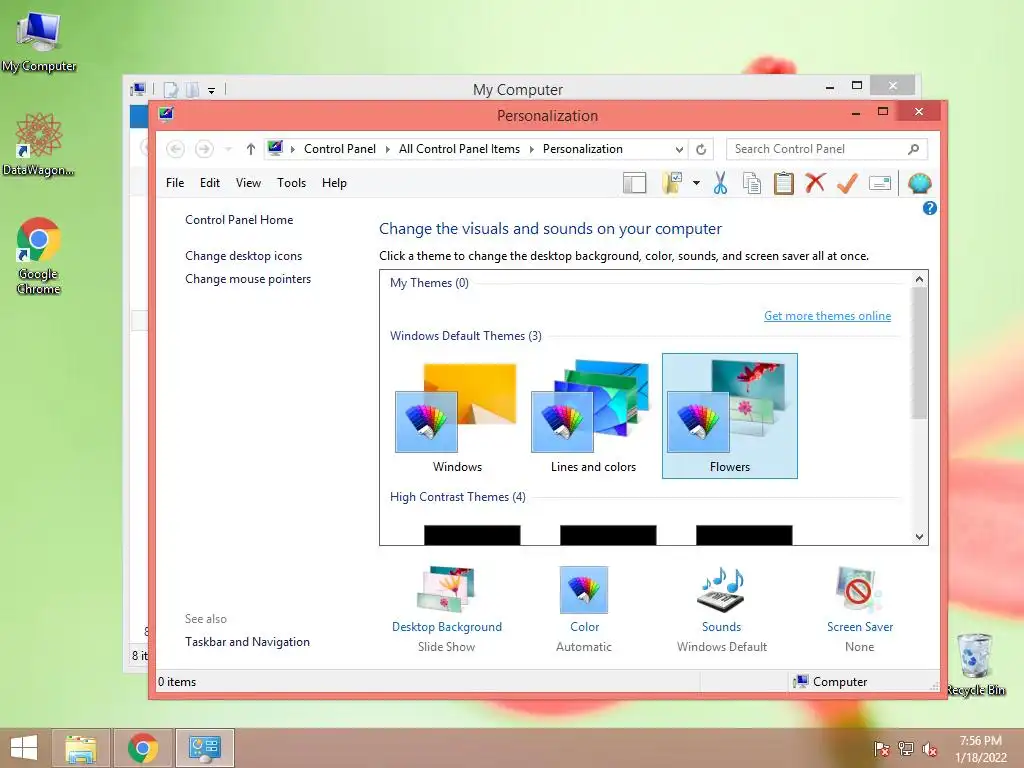Select the Windows theme thumbnail

tap(457, 417)
